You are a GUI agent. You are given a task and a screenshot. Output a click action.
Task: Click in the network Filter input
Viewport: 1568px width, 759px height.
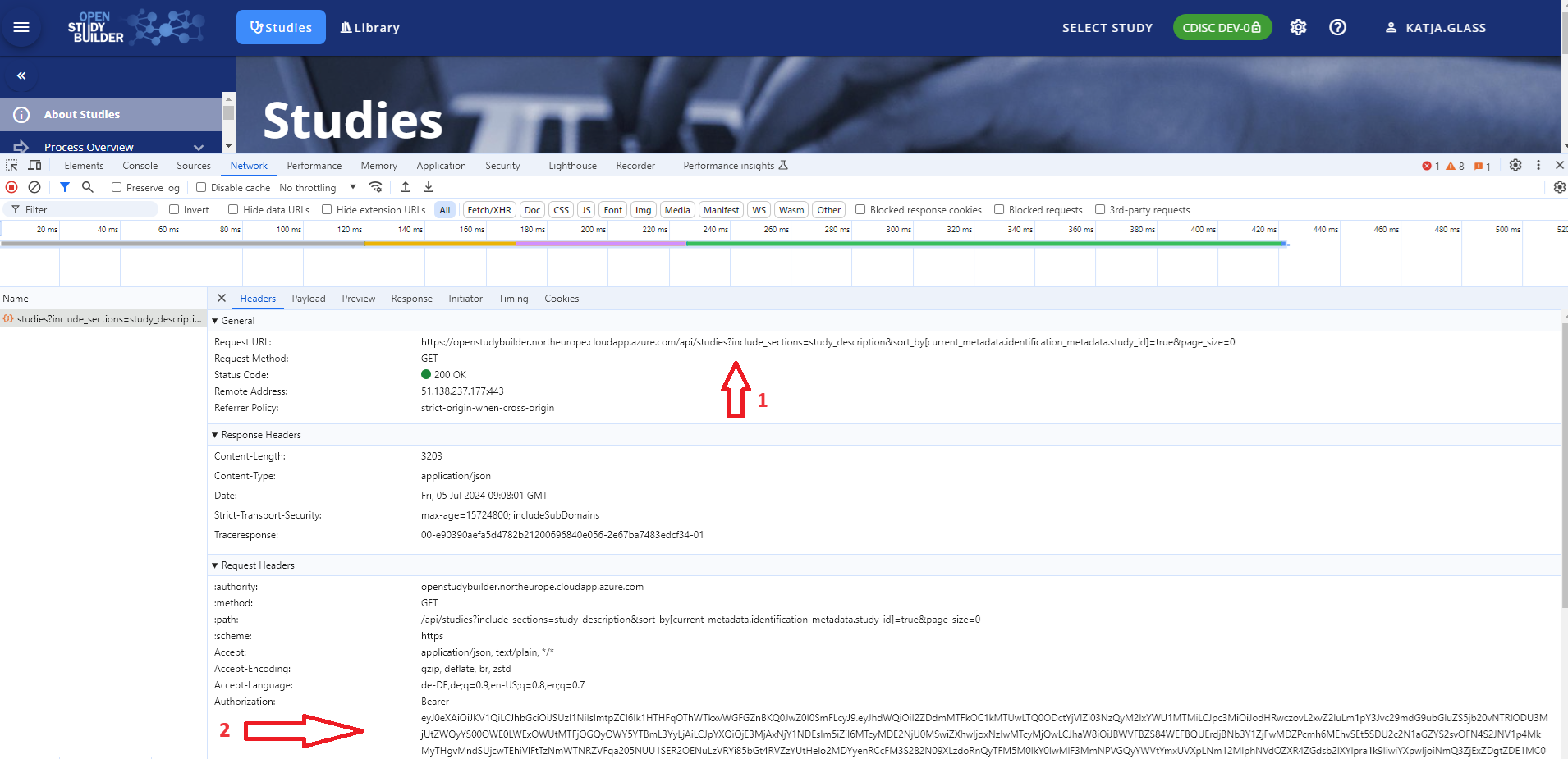point(82,209)
